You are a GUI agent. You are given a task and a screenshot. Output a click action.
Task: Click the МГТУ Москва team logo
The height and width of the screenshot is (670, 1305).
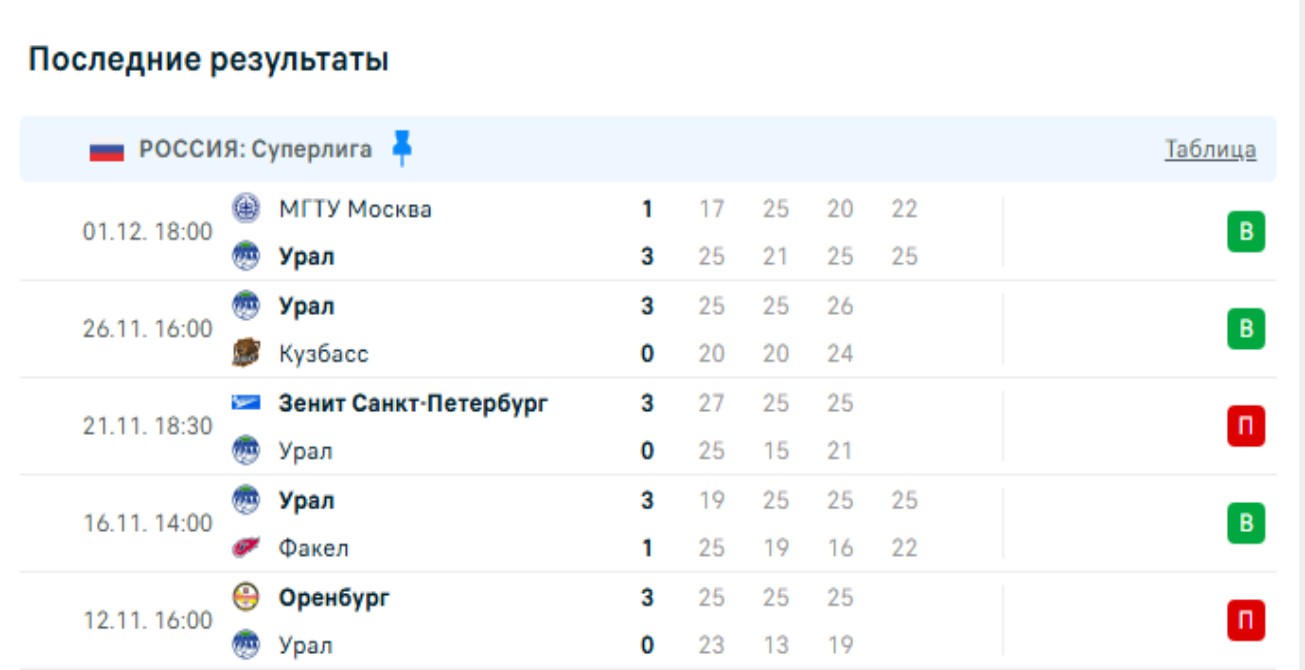click(245, 209)
